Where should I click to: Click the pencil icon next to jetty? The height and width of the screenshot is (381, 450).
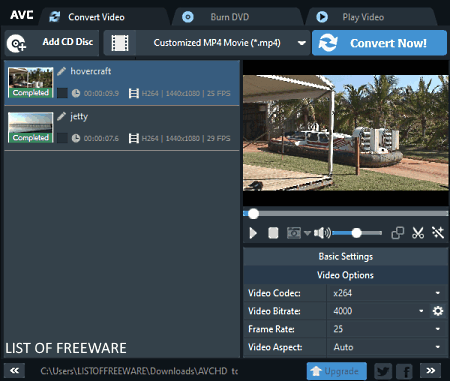click(61, 116)
